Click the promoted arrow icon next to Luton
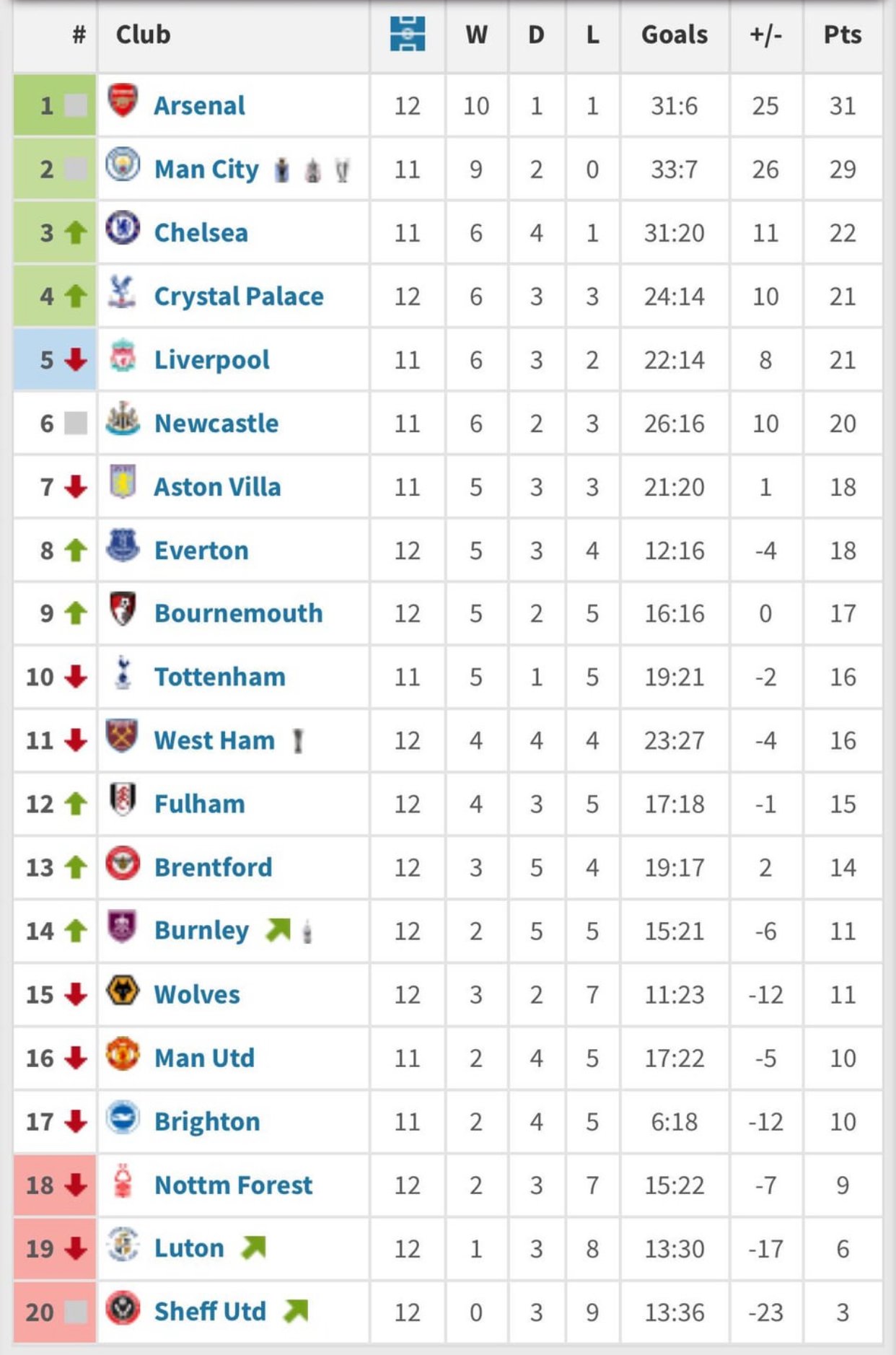896x1355 pixels. pyautogui.click(x=253, y=1247)
